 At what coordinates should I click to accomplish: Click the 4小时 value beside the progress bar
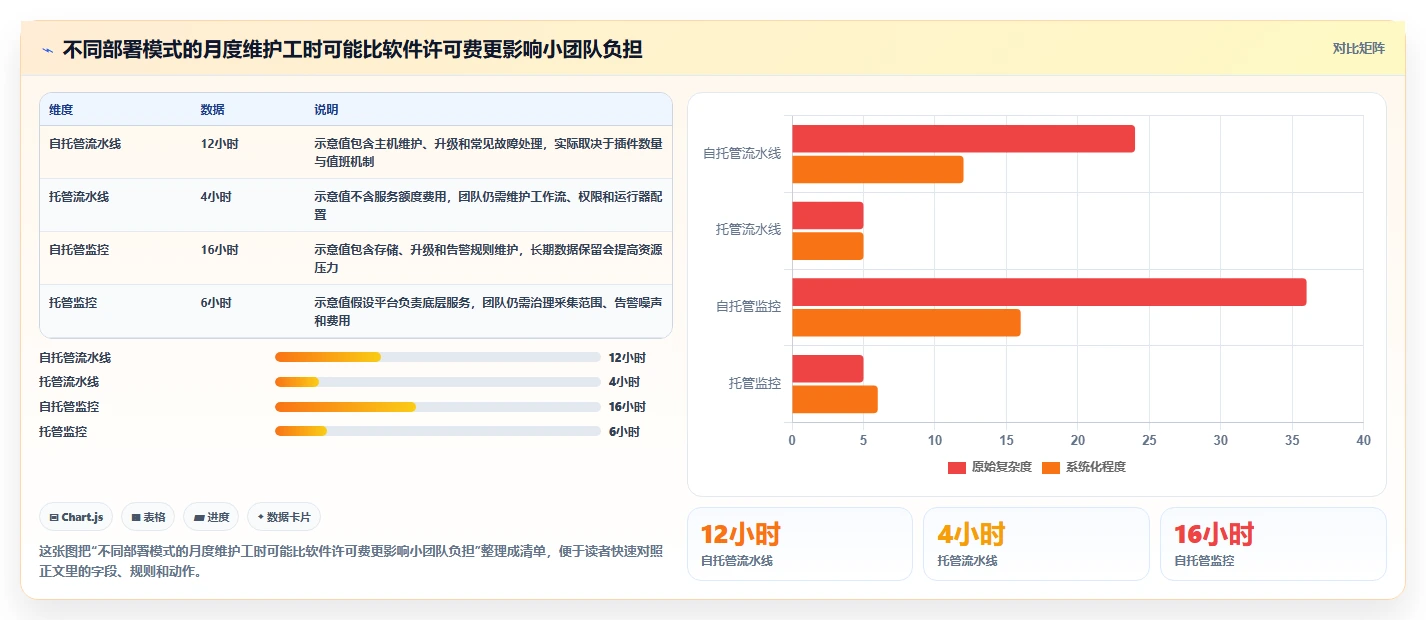click(624, 382)
